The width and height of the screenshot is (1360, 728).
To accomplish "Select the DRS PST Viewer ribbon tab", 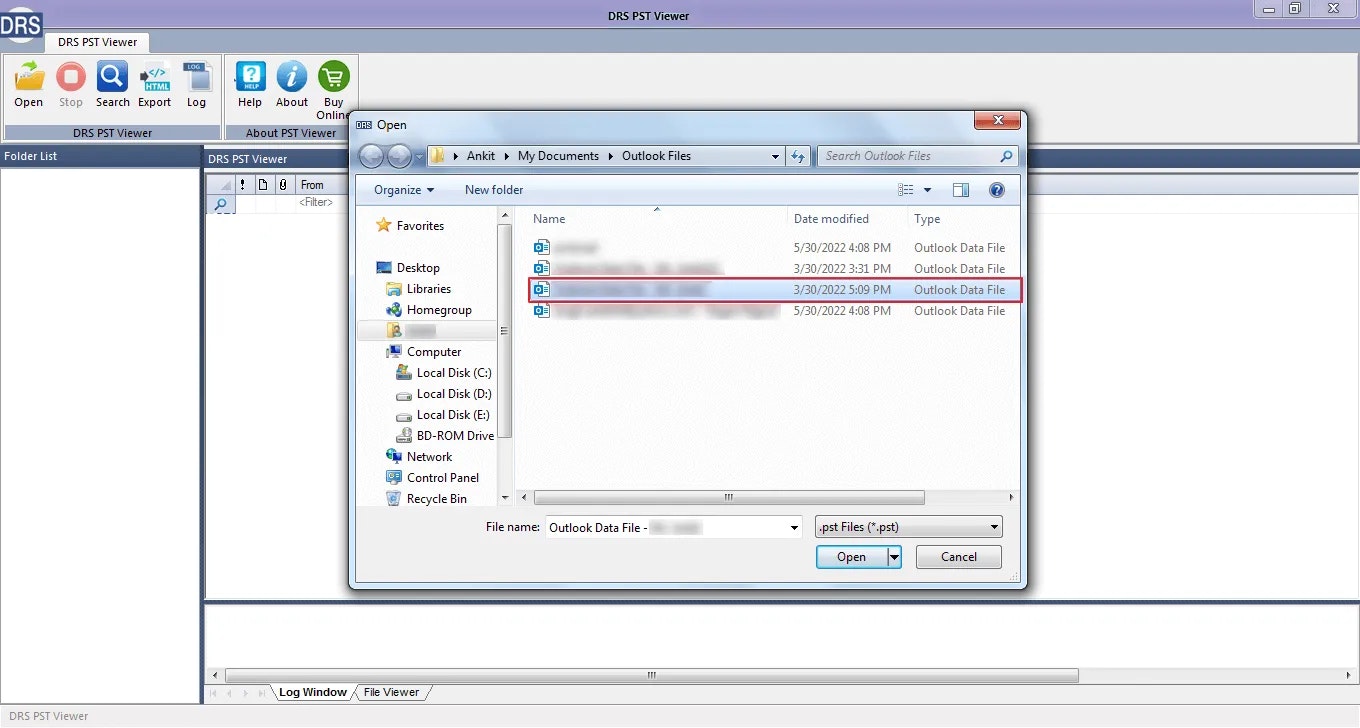I will click(x=98, y=42).
